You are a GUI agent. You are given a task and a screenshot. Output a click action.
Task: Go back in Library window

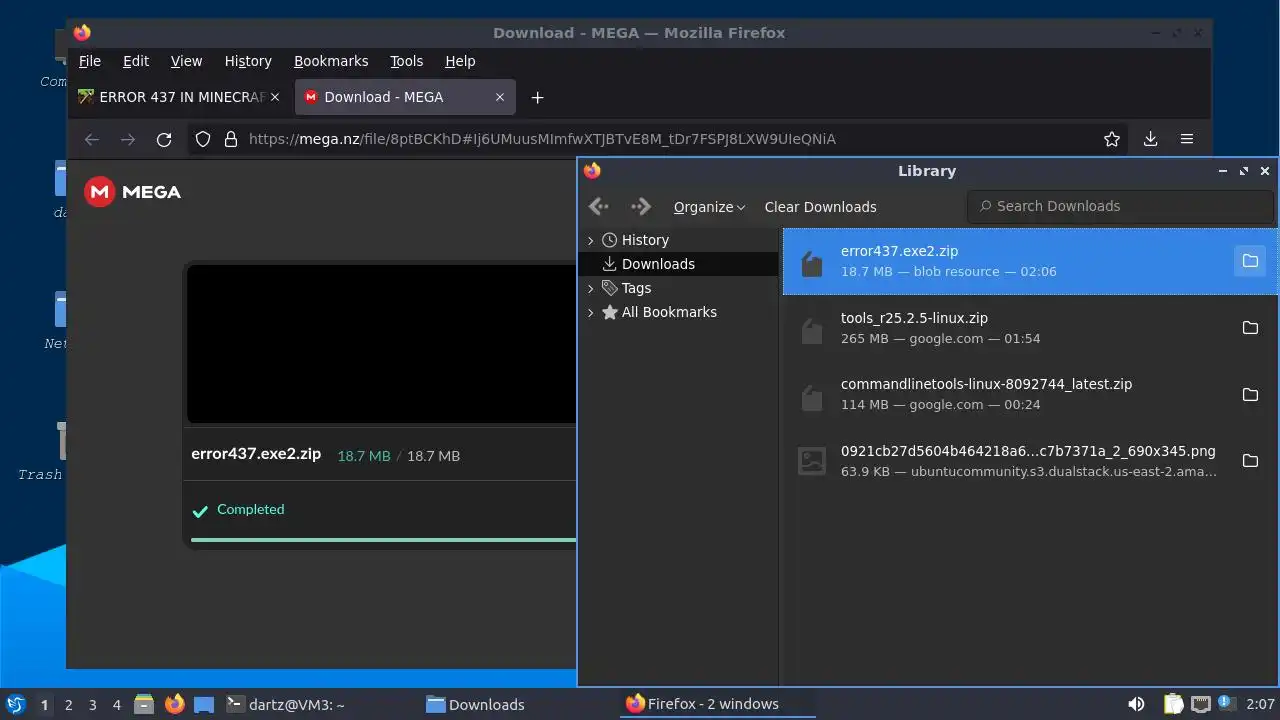599,206
